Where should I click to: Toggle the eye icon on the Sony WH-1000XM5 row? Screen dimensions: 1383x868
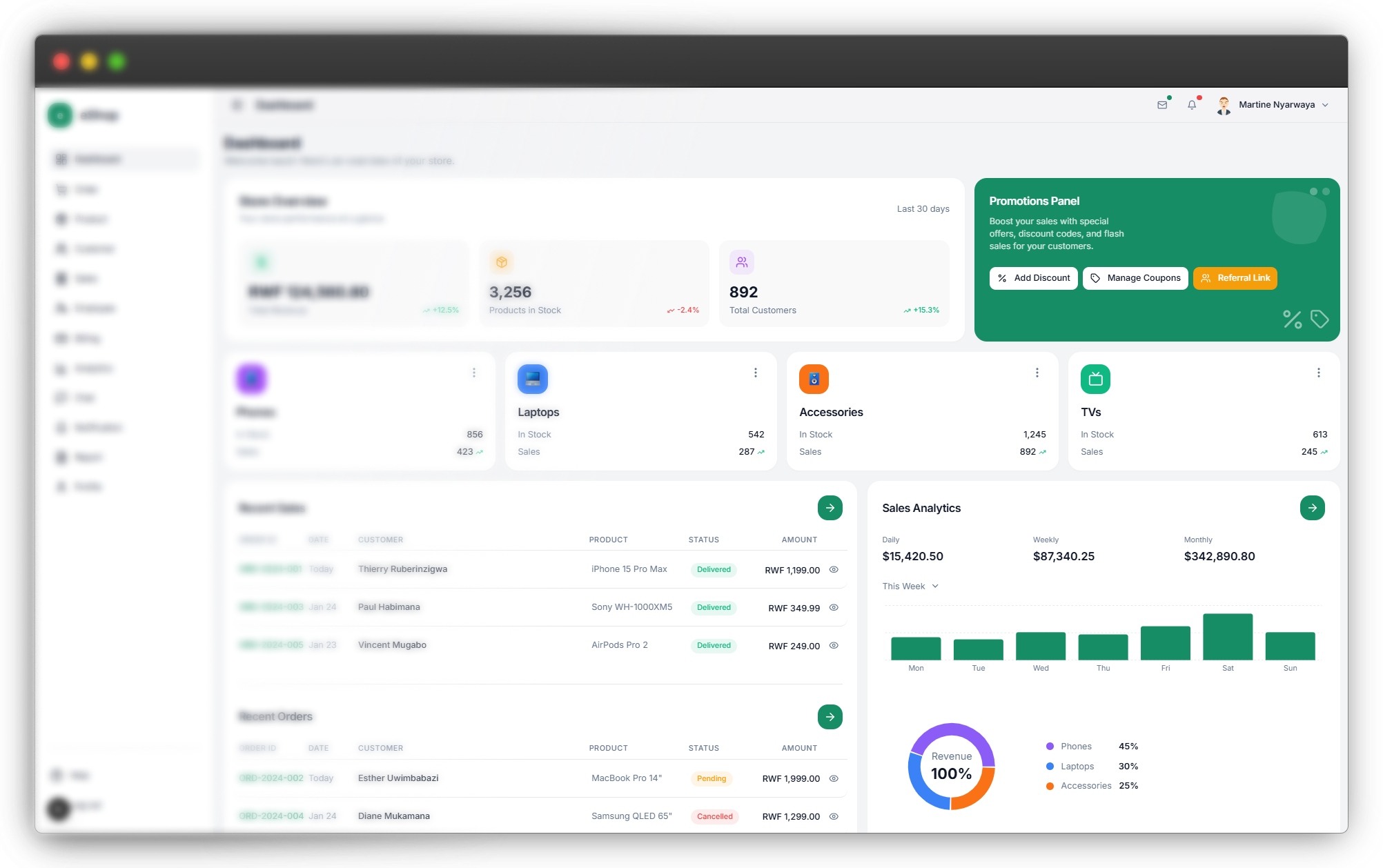point(833,608)
